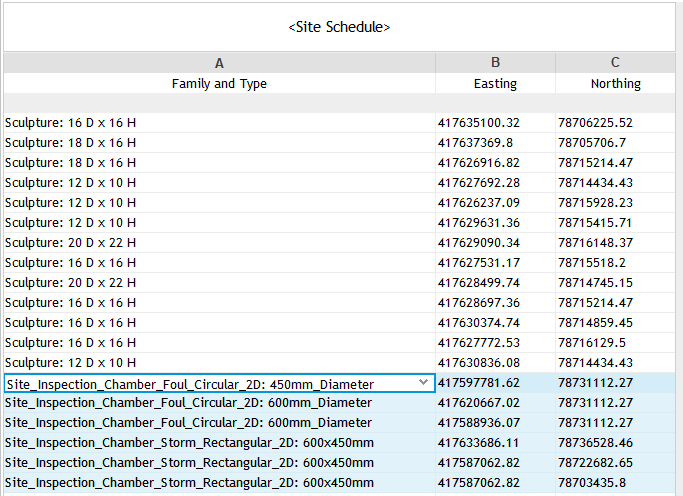Select column A header letter

(219, 63)
